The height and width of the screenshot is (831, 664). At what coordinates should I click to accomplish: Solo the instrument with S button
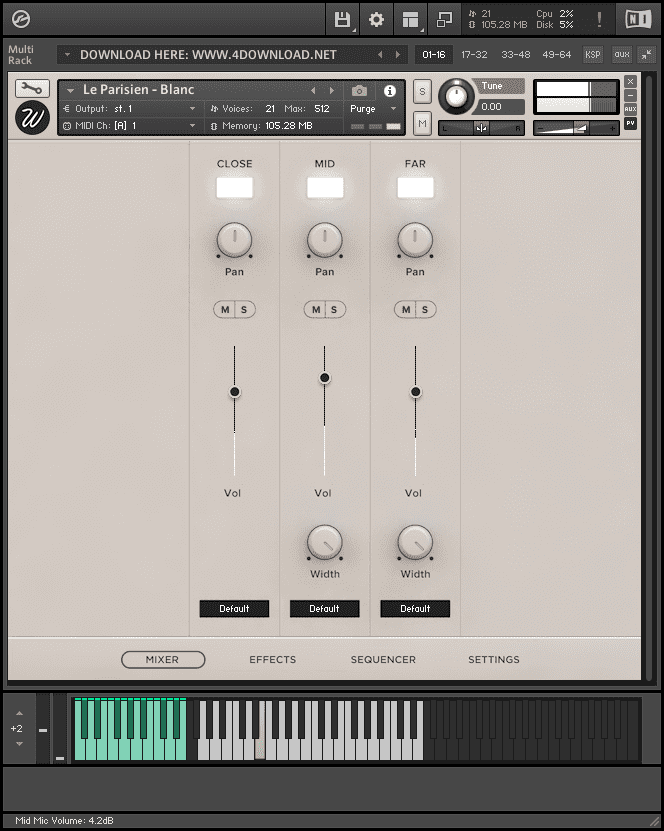(422, 91)
